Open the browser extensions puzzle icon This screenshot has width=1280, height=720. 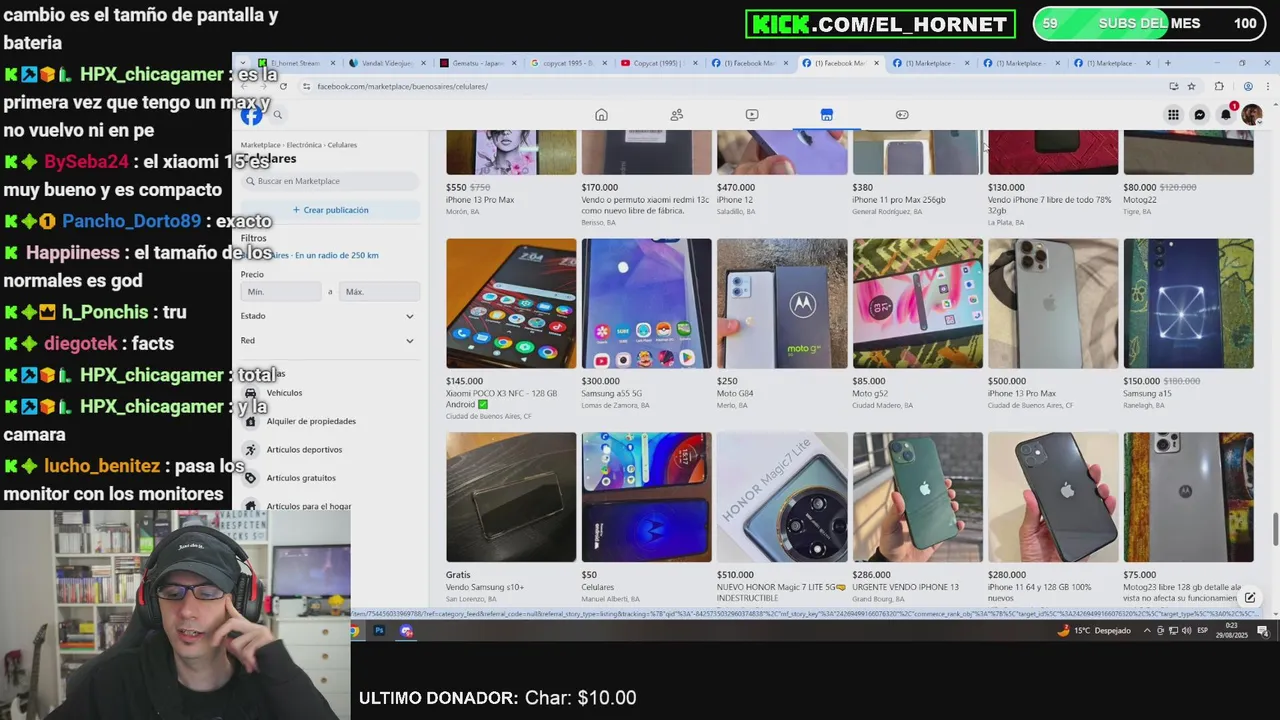click(1219, 86)
